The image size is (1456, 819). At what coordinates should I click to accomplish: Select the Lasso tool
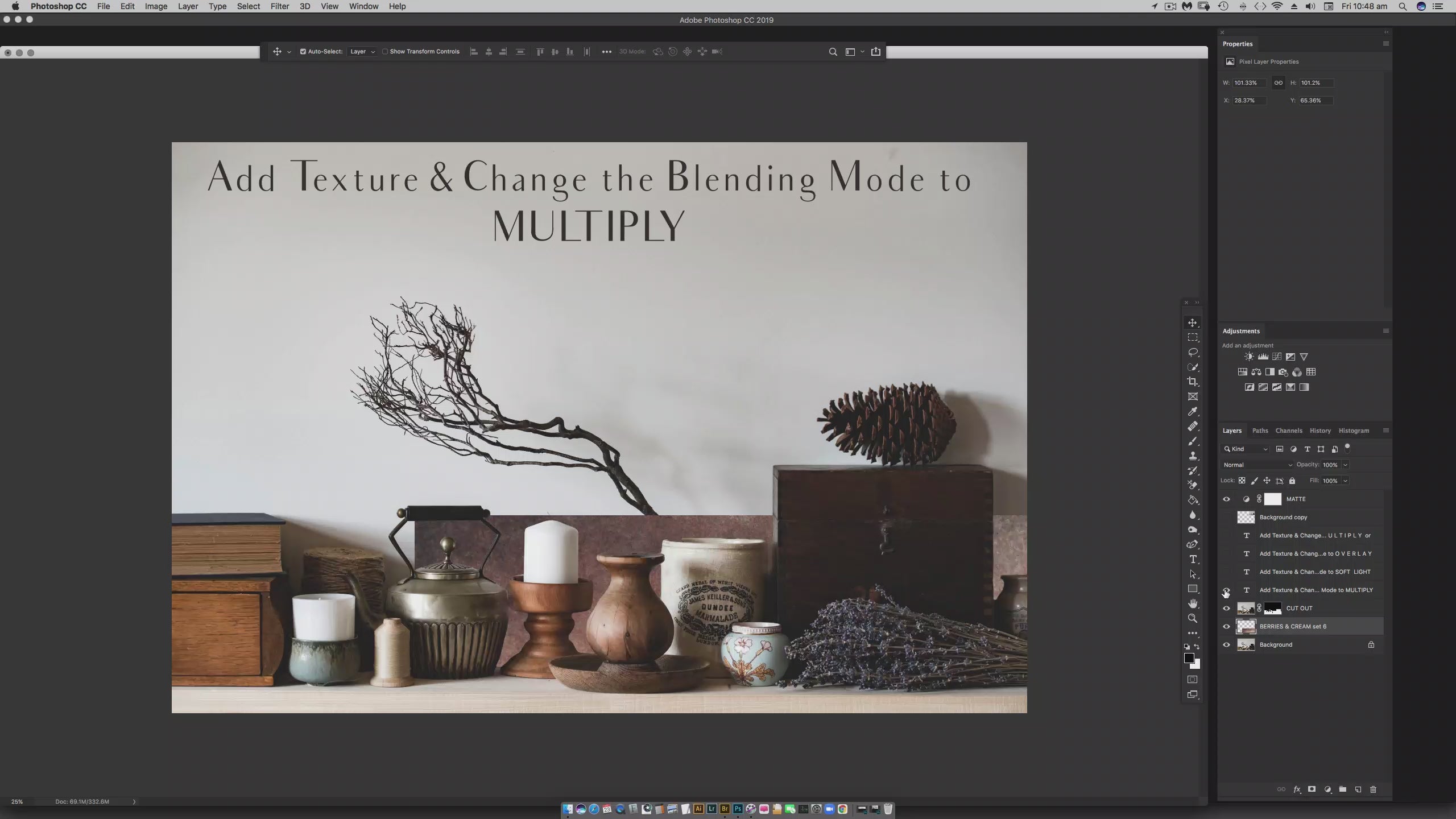pos(1193,352)
